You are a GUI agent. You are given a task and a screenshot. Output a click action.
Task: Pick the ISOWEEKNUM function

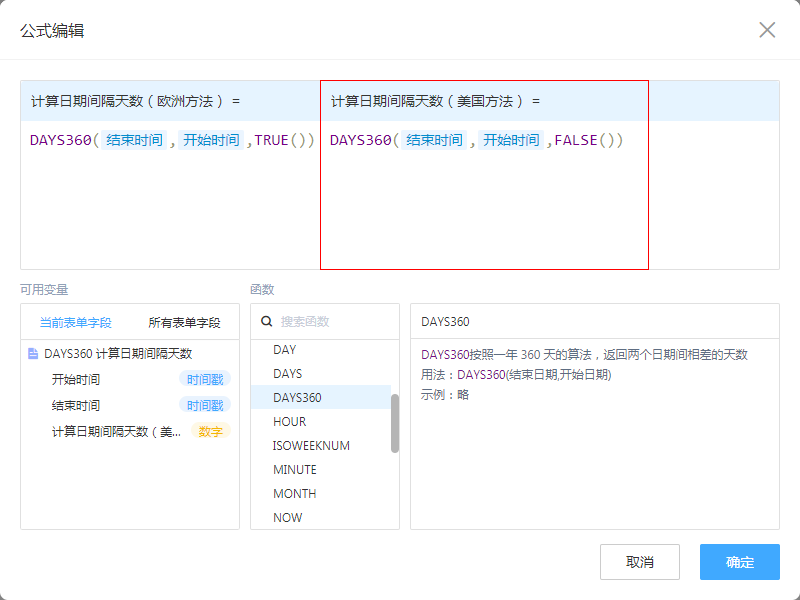[311, 446]
